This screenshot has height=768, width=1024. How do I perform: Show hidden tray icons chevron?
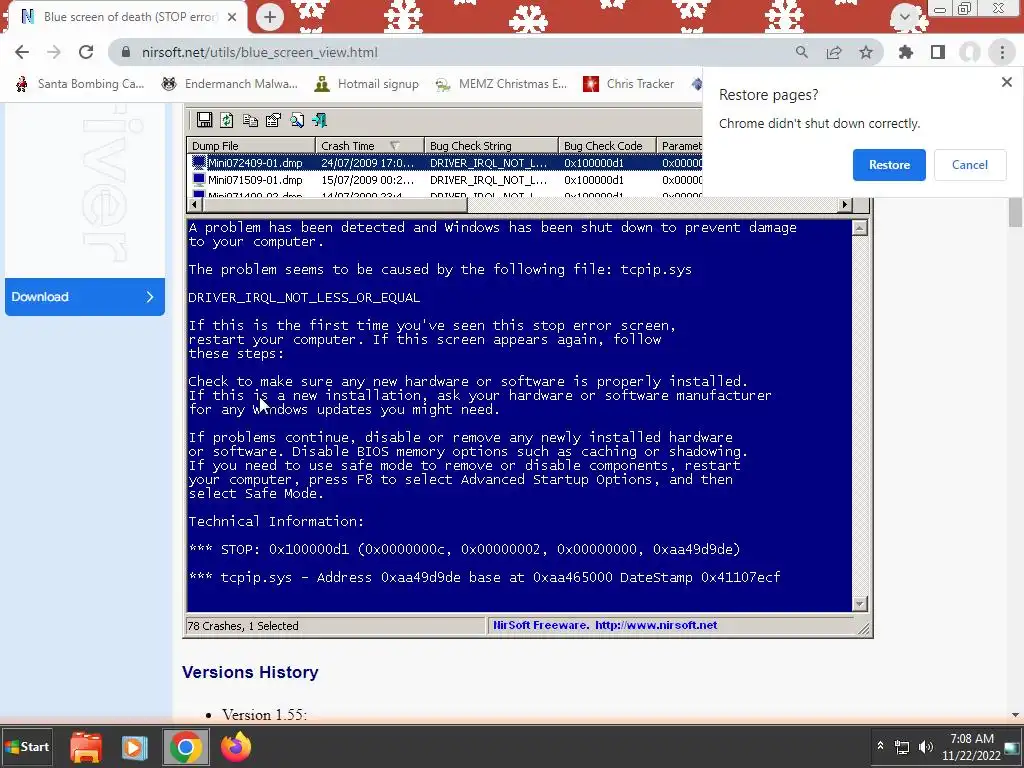(x=880, y=746)
